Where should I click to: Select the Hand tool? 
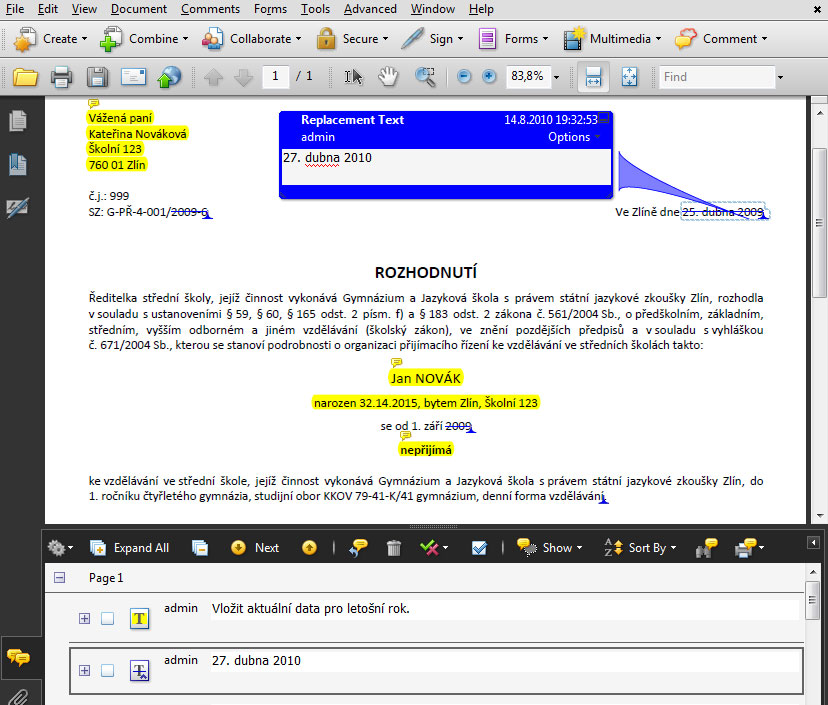(x=389, y=77)
